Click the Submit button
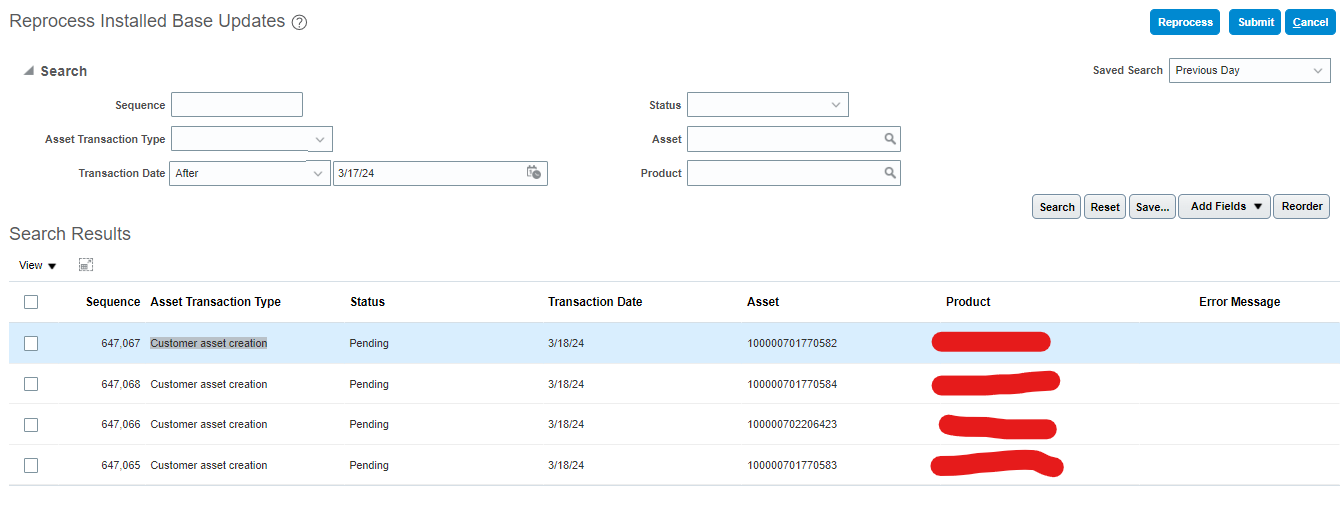 pyautogui.click(x=1256, y=22)
